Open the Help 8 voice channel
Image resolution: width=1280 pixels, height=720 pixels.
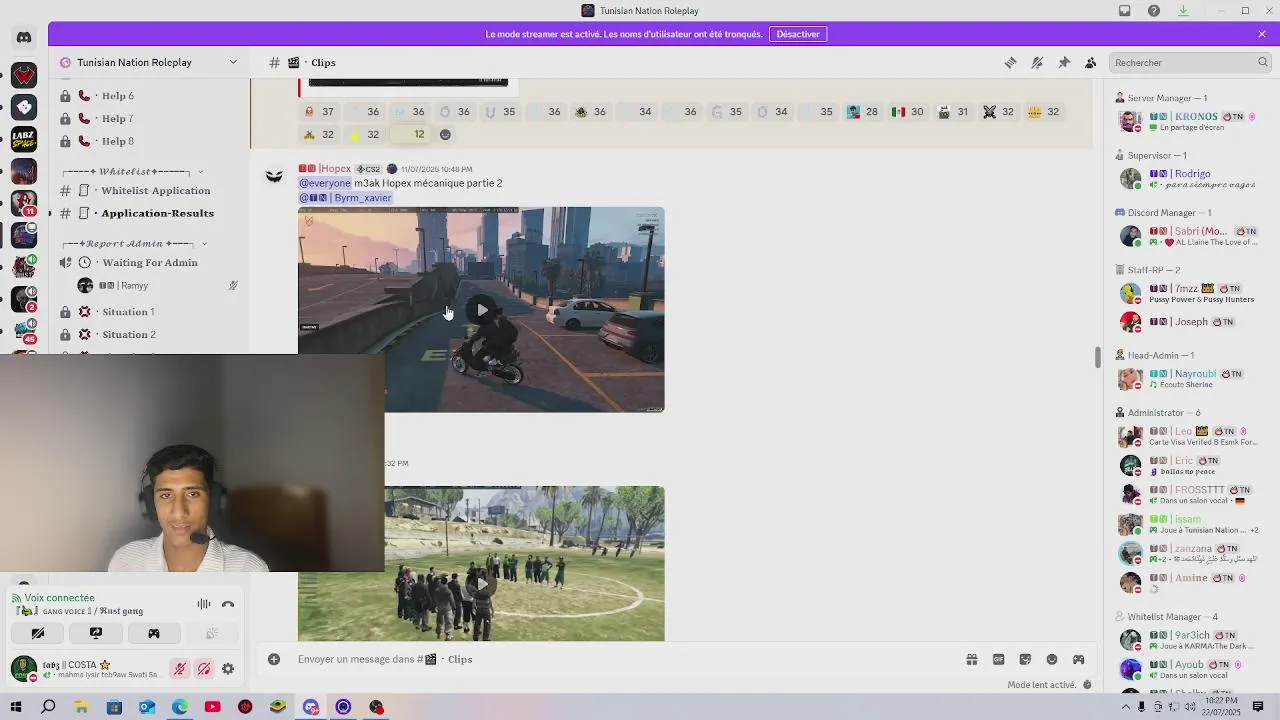click(x=148, y=141)
